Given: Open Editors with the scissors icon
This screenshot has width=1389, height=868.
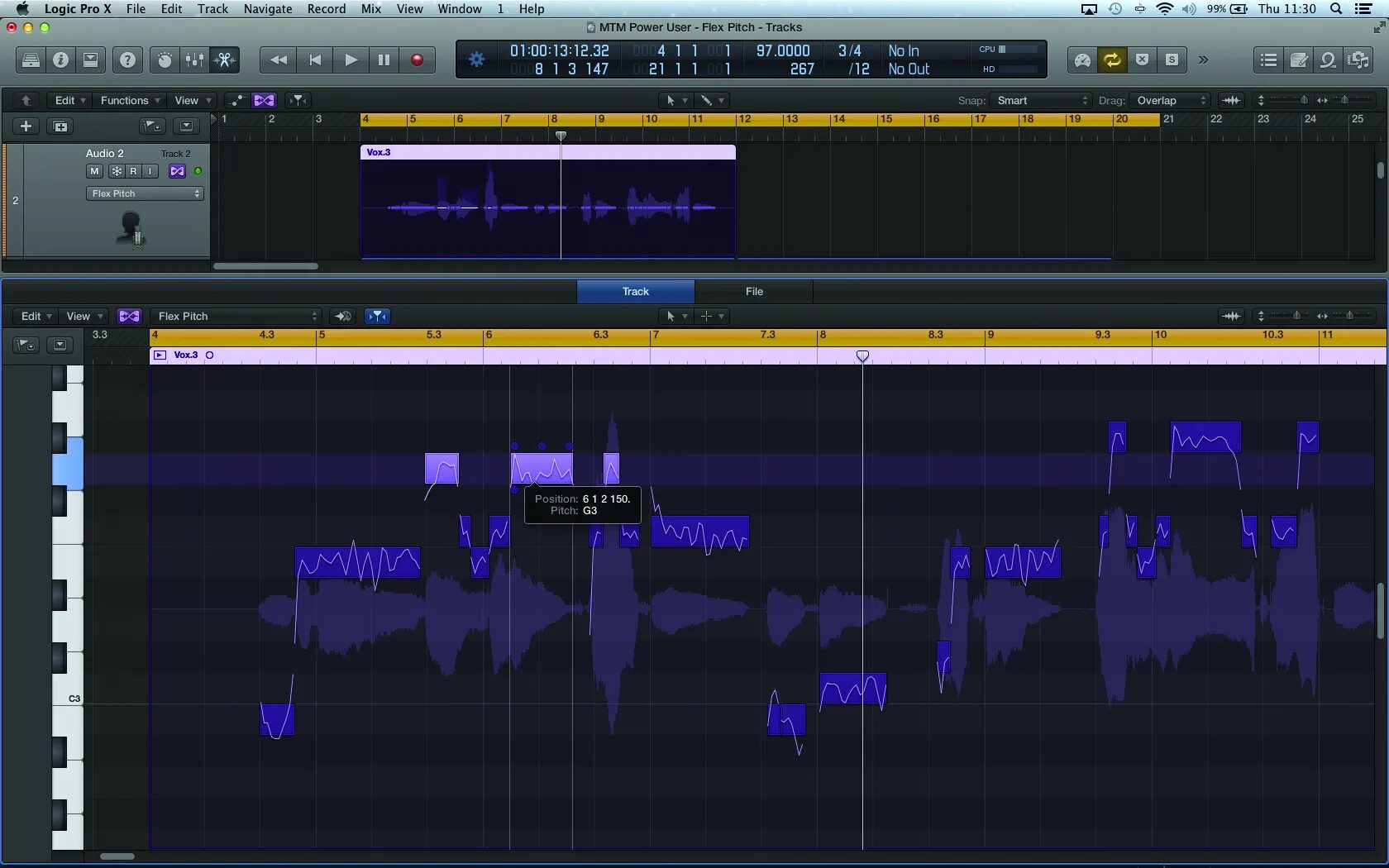Looking at the screenshot, I should tap(225, 60).
